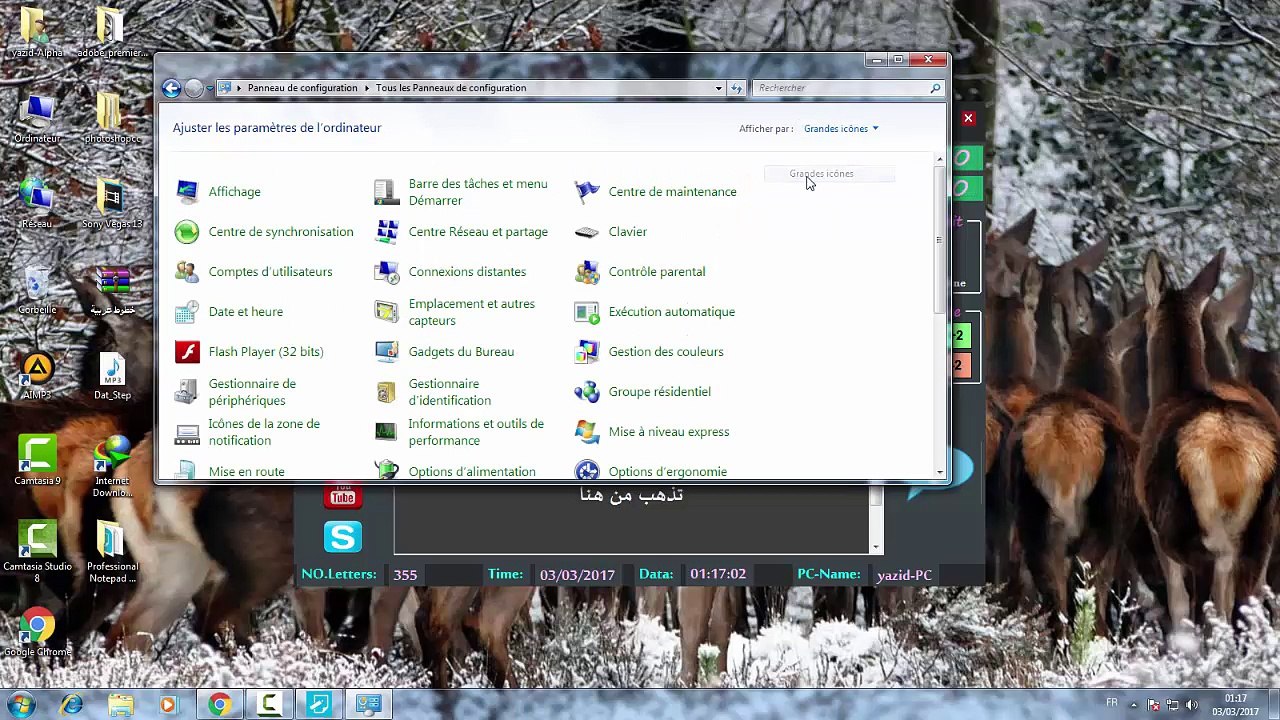Open Barre des tâches et menu Démarrer icon
This screenshot has width=1280, height=720.
point(386,192)
